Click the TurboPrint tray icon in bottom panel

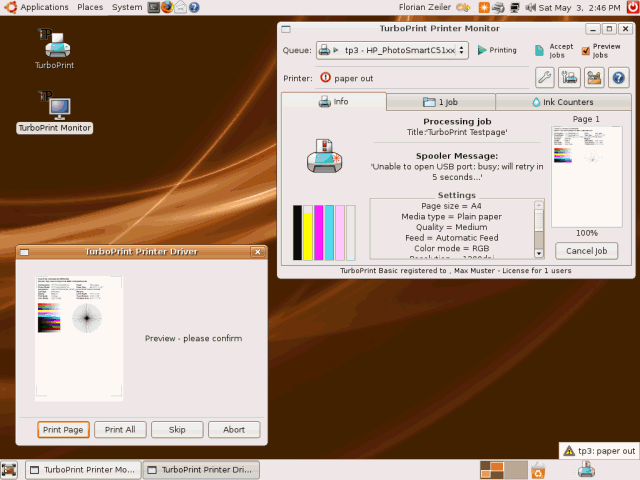pos(586,469)
